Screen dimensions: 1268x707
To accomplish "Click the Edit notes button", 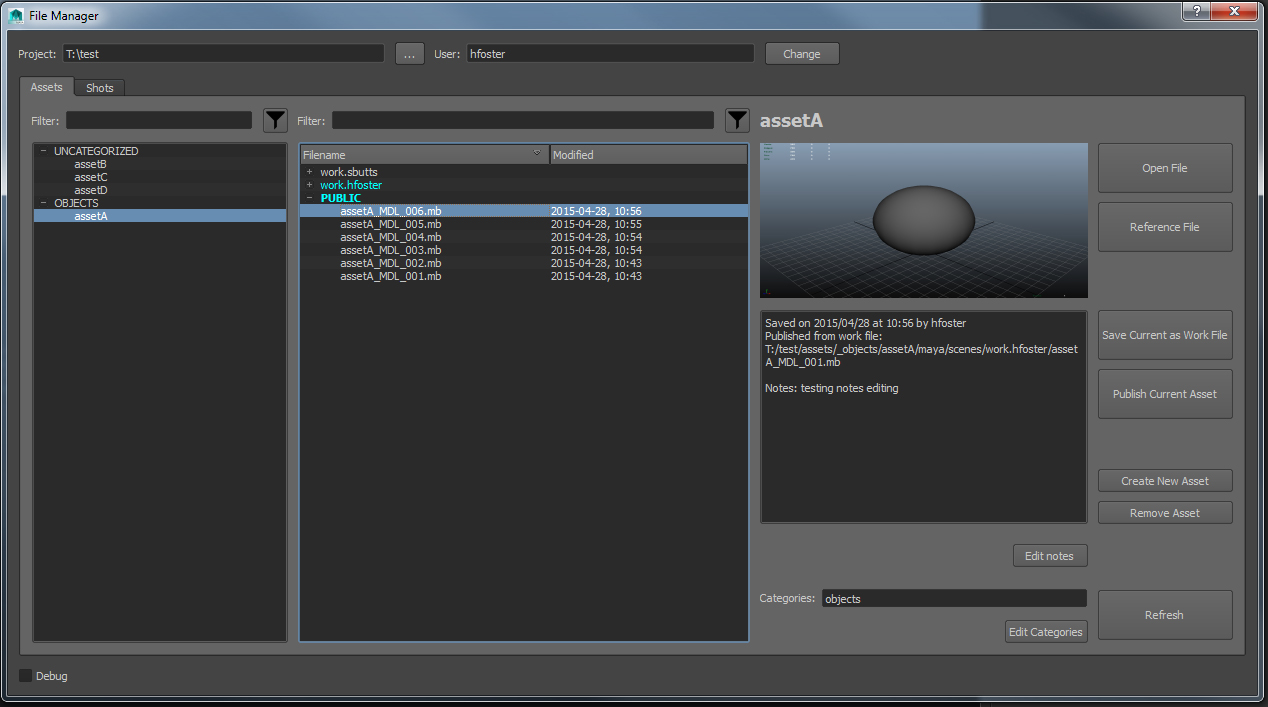I will point(1048,556).
